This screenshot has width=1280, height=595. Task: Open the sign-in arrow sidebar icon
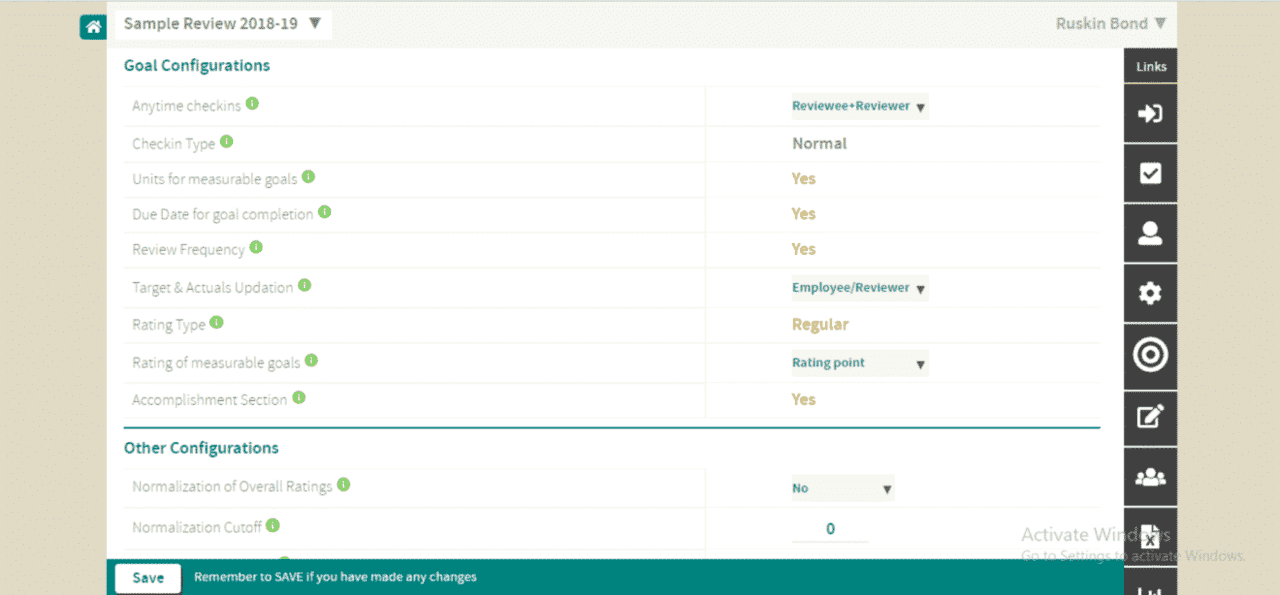tap(1150, 113)
